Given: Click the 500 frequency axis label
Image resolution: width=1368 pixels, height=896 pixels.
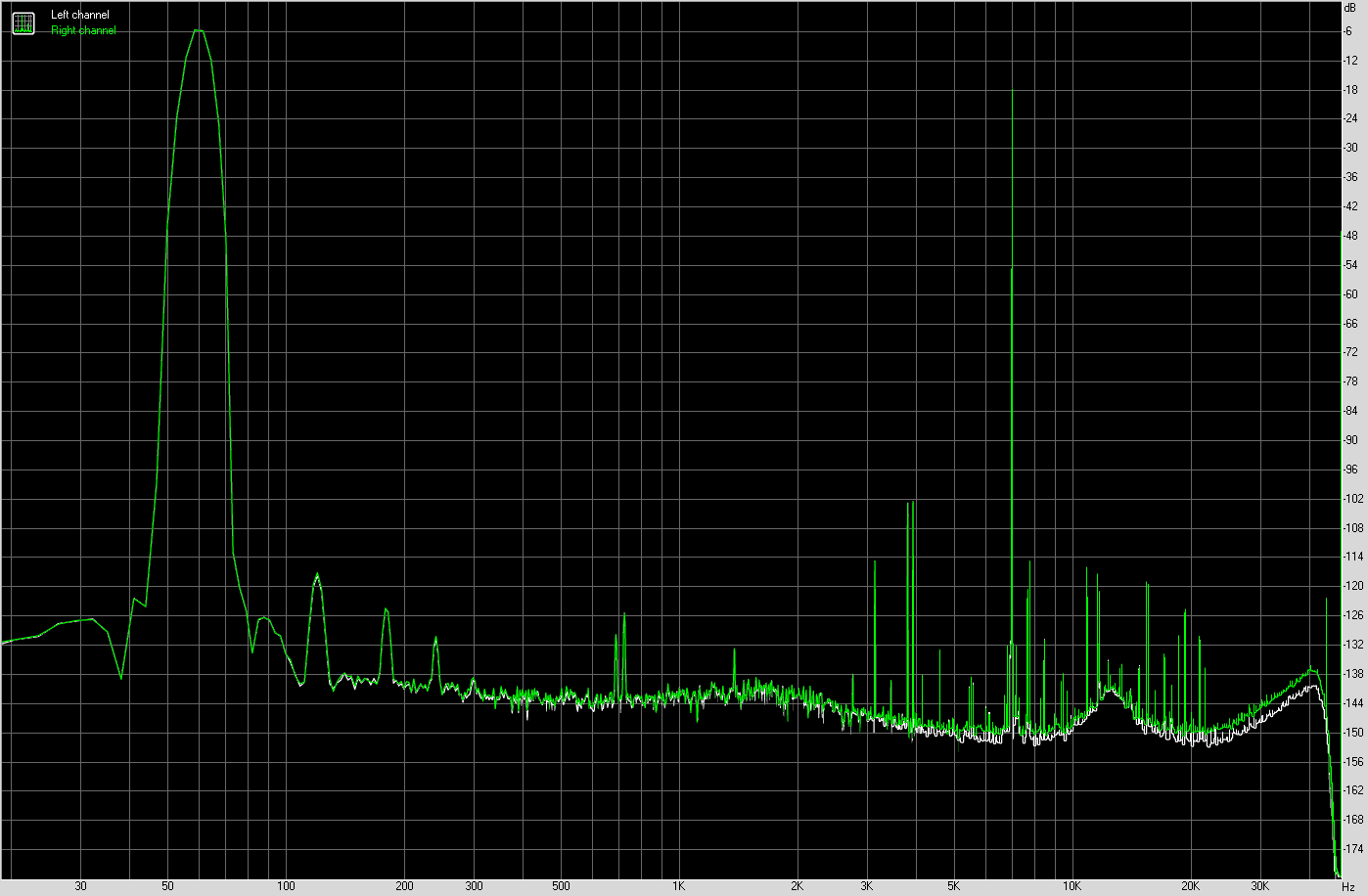Looking at the screenshot, I should pyautogui.click(x=561, y=887).
